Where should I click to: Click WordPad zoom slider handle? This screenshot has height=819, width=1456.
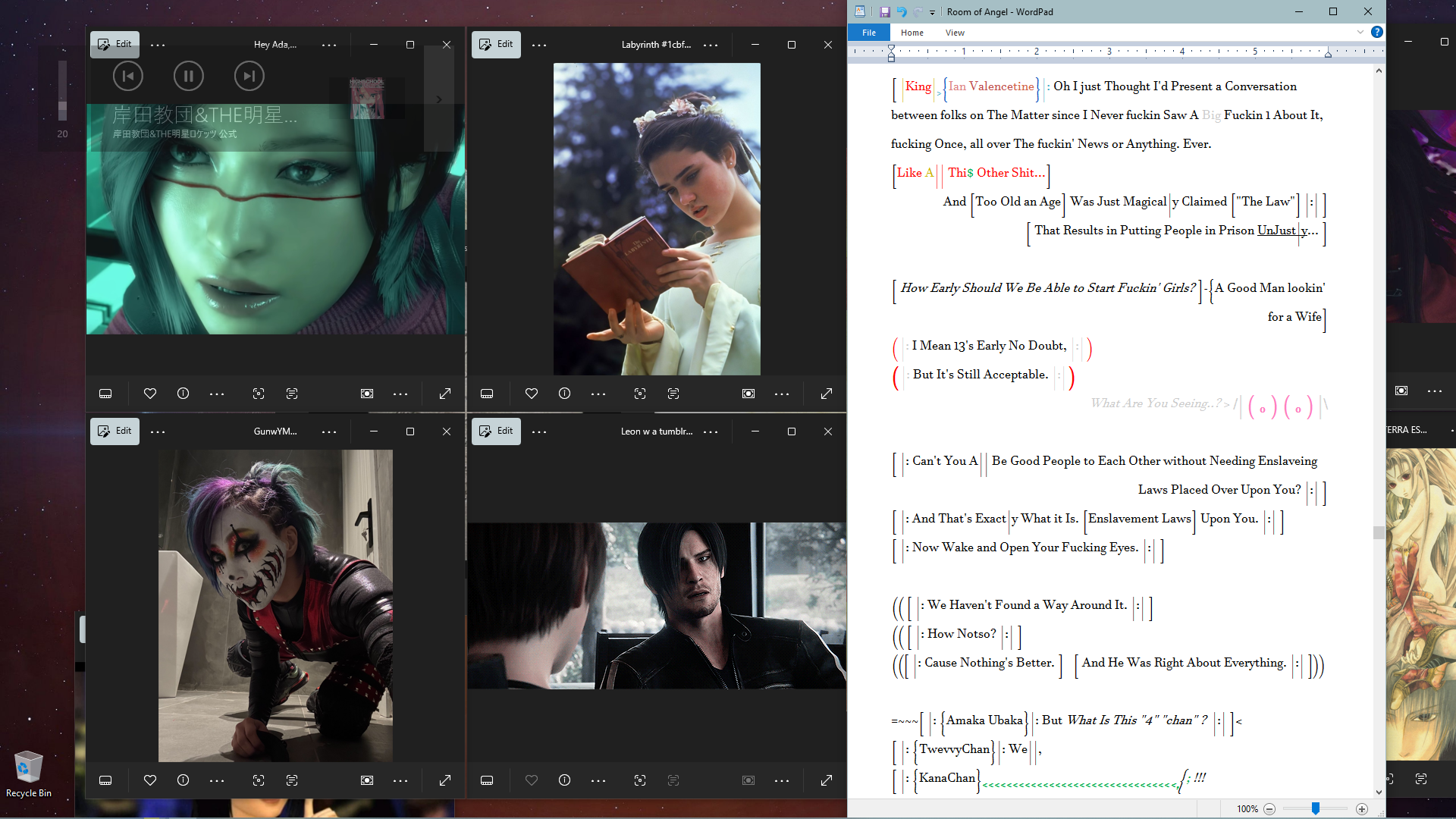pos(1316,809)
